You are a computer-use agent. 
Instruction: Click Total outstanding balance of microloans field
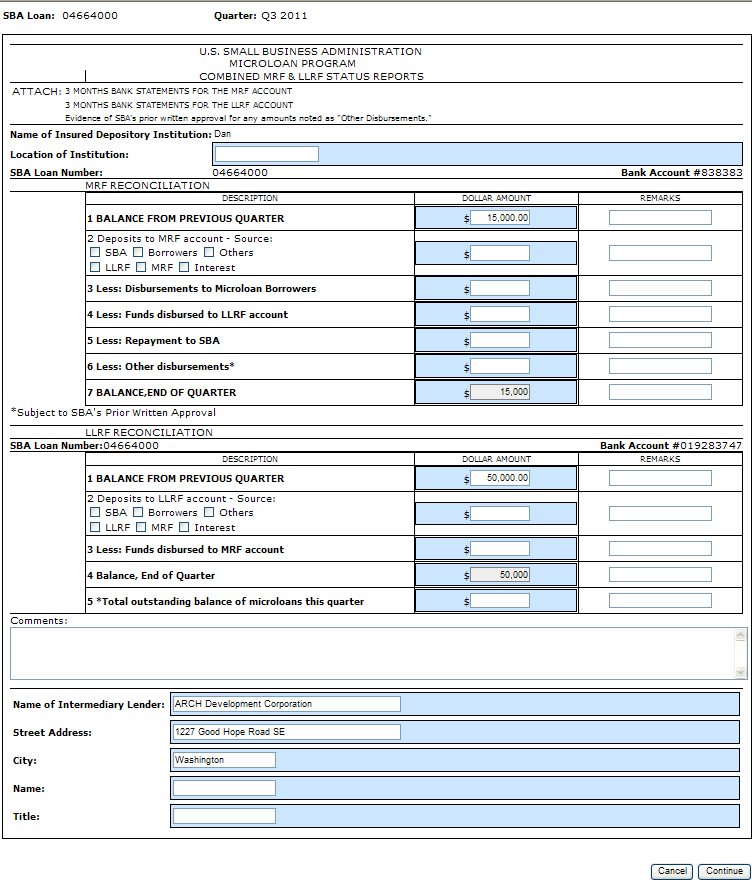pyautogui.click(x=500, y=601)
